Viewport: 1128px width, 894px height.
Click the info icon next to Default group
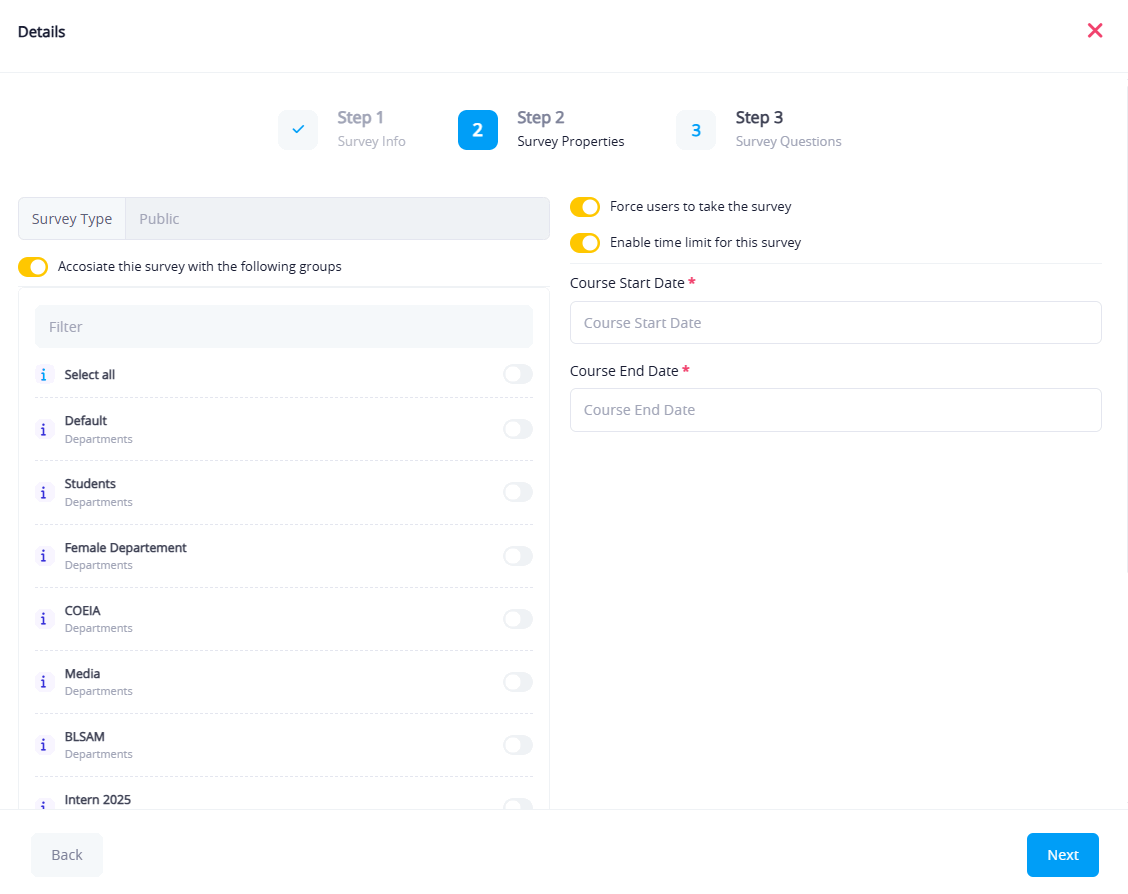(x=43, y=429)
